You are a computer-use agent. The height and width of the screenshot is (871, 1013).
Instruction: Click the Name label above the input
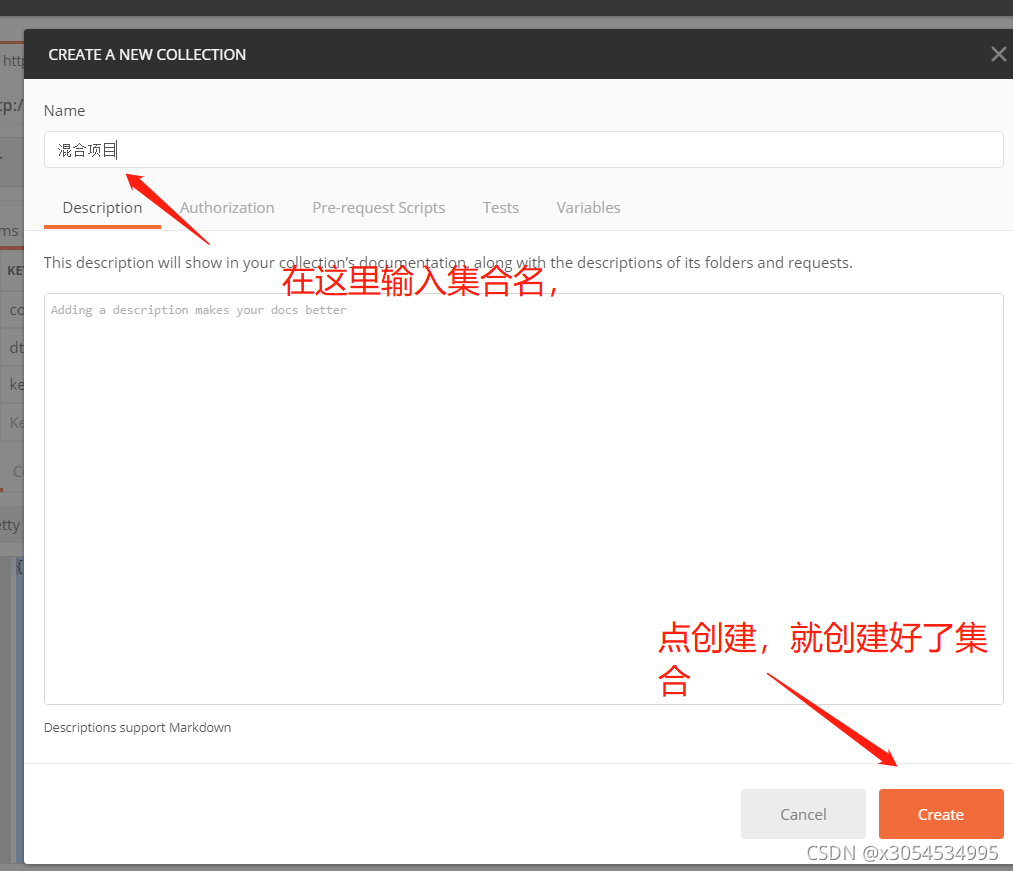point(64,110)
